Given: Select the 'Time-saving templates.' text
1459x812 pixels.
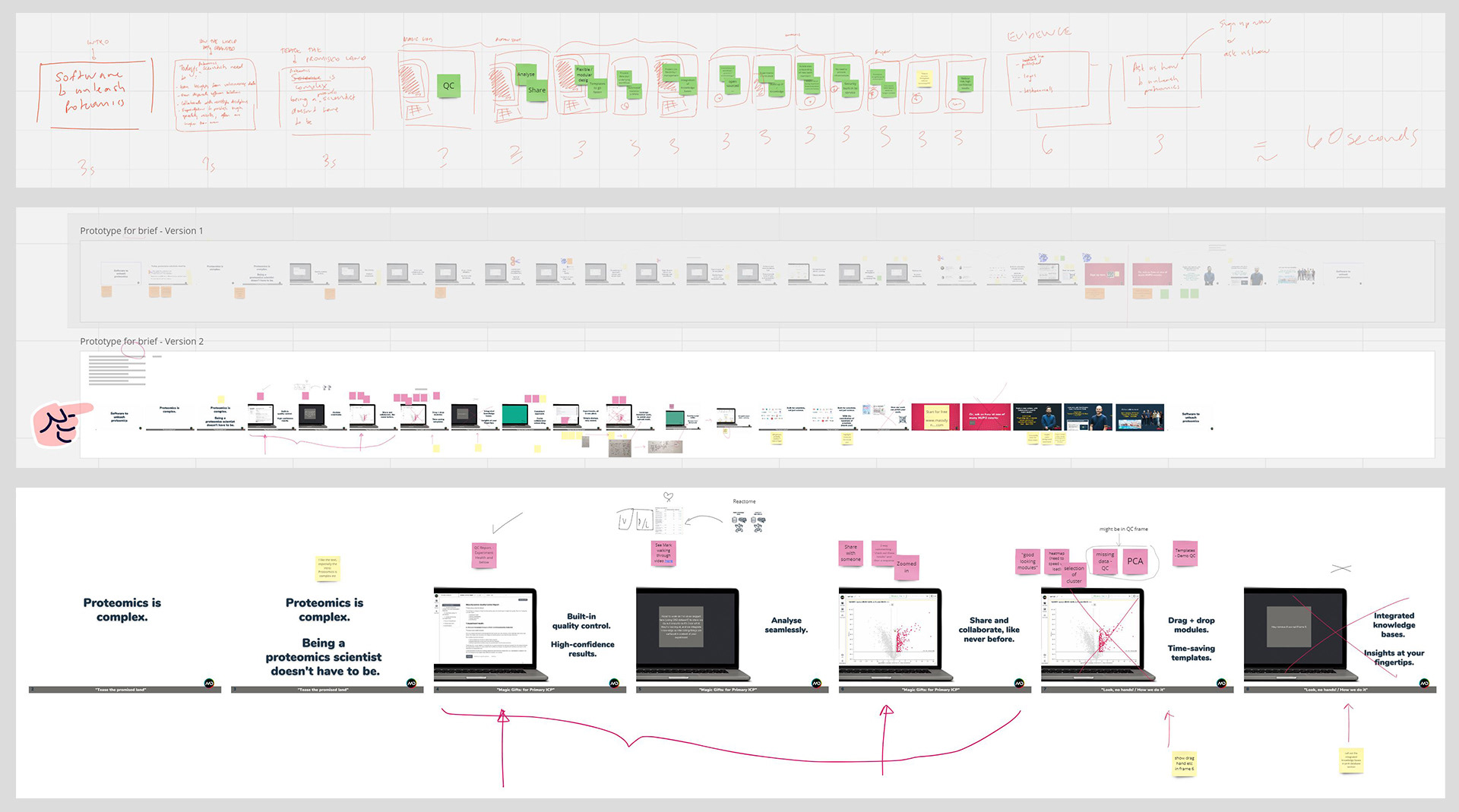Looking at the screenshot, I should [x=1192, y=653].
